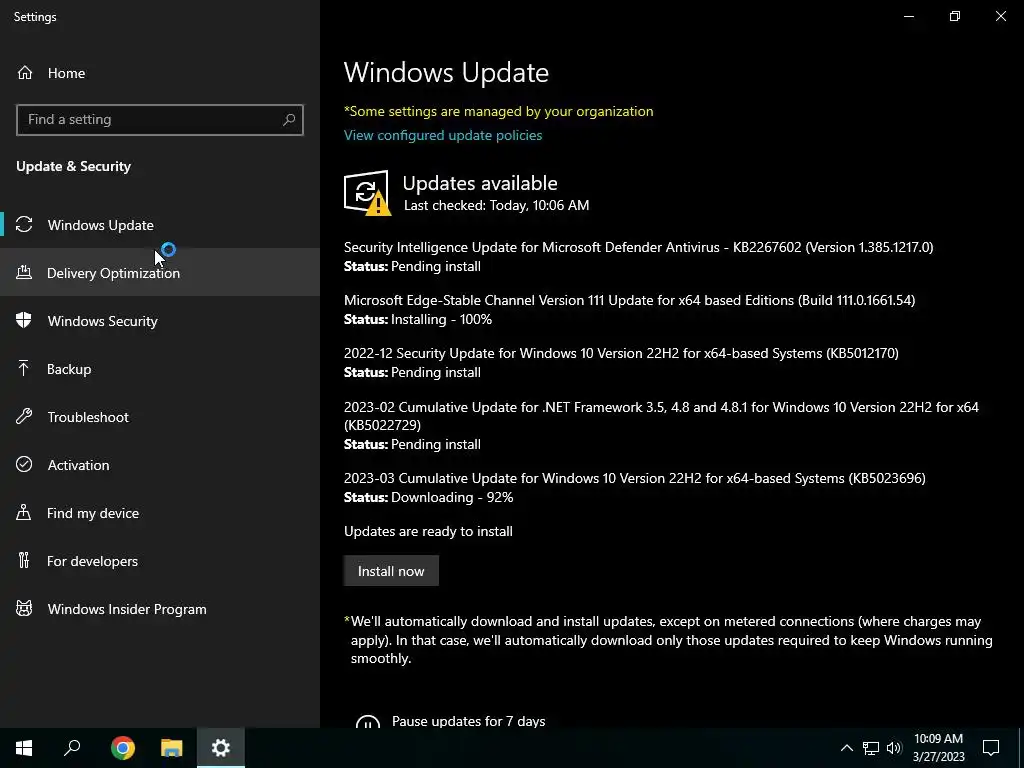Click the Windows Update sync arrows icon

(24, 225)
